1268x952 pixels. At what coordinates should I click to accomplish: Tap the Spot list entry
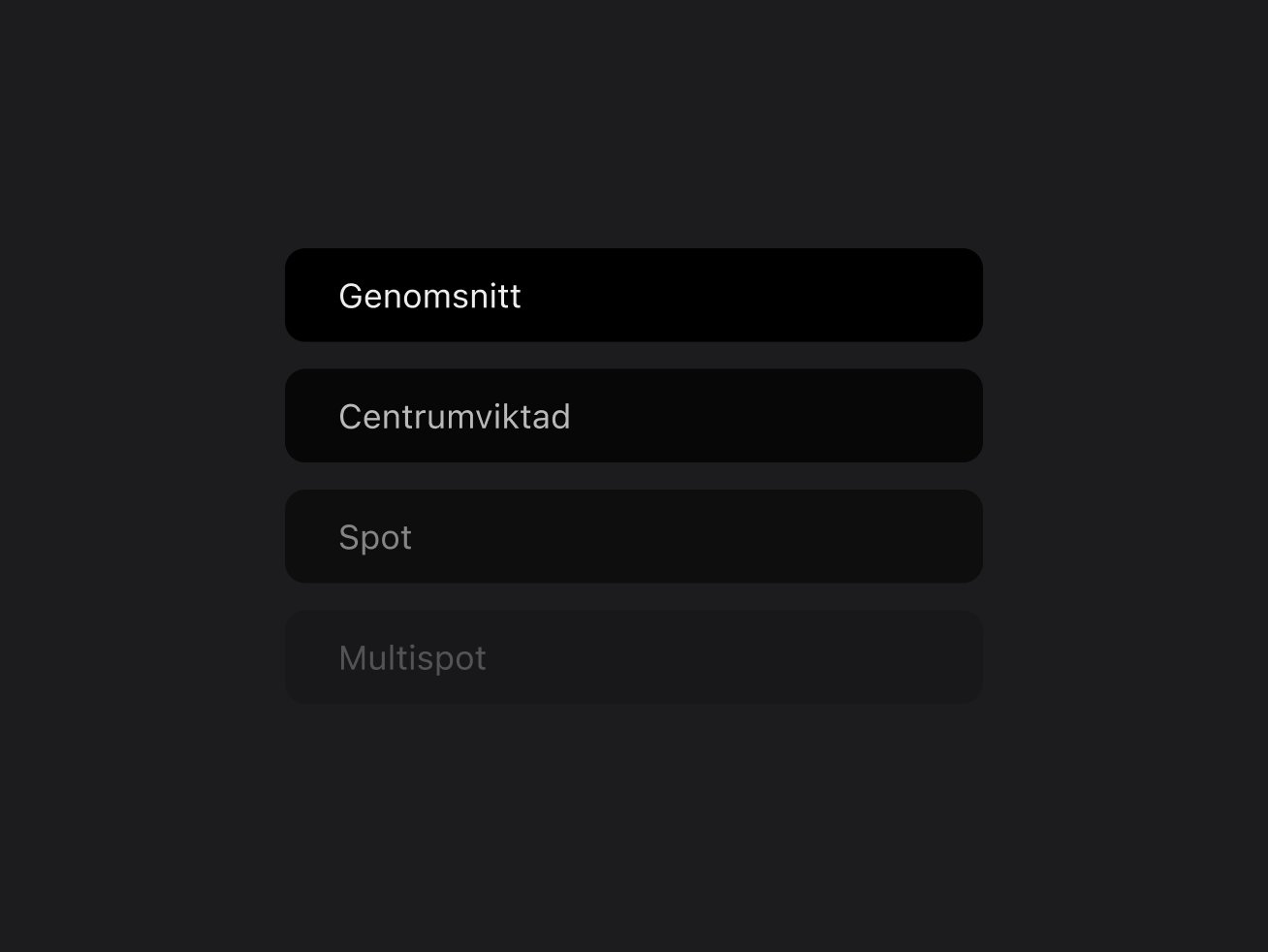point(633,536)
